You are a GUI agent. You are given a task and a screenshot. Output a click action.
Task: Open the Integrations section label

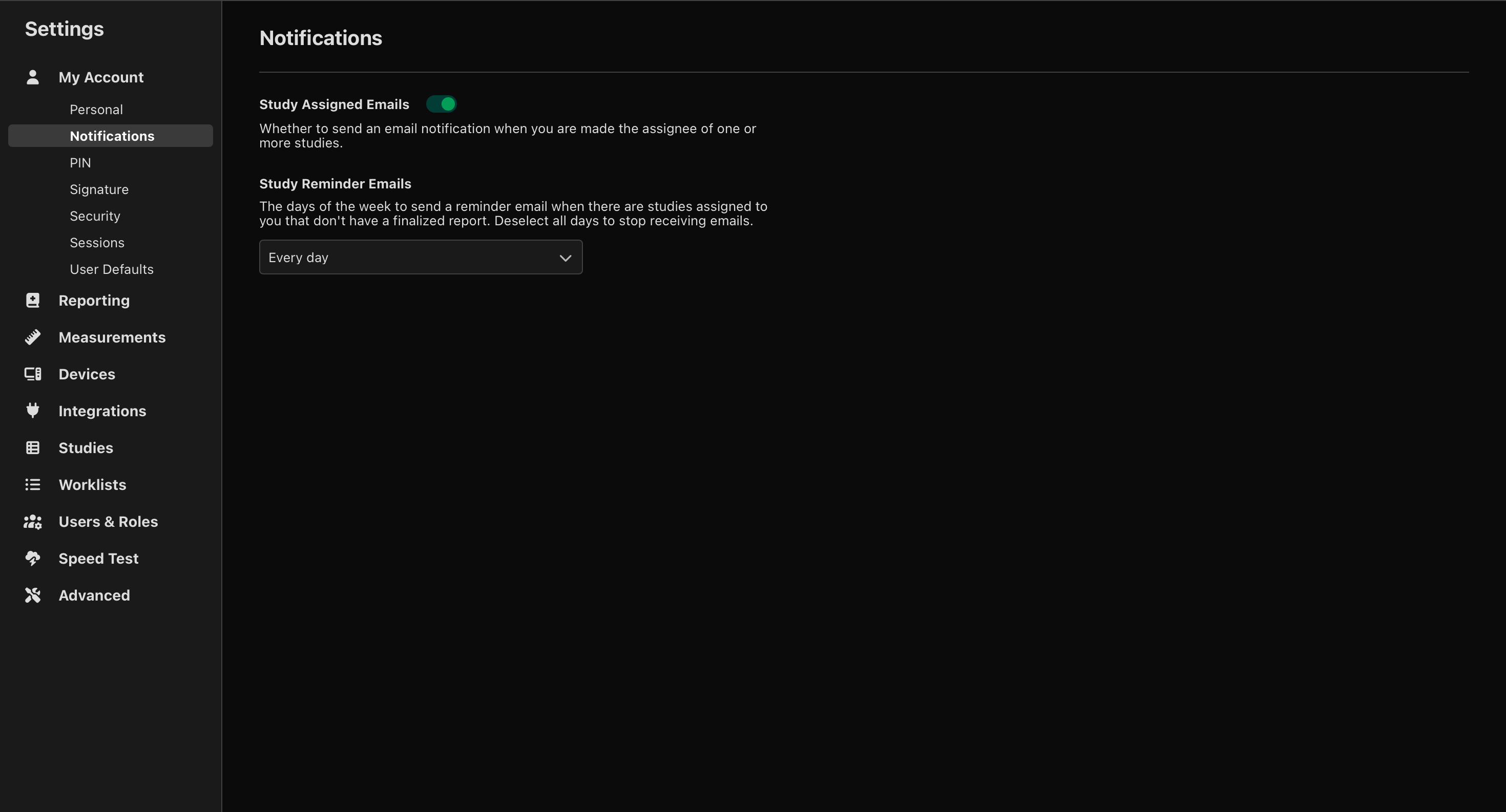(102, 411)
